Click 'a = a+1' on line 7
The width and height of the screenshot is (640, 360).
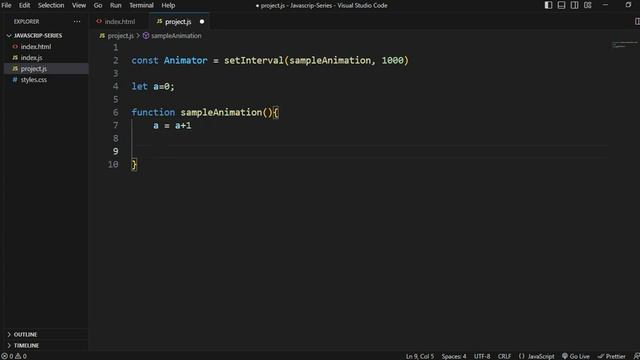pyautogui.click(x=172, y=125)
